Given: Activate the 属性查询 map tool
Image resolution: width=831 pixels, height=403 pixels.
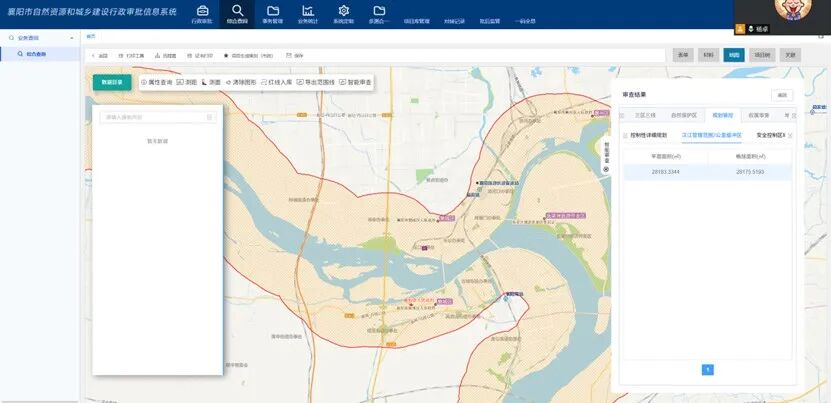Looking at the screenshot, I should pyautogui.click(x=156, y=82).
